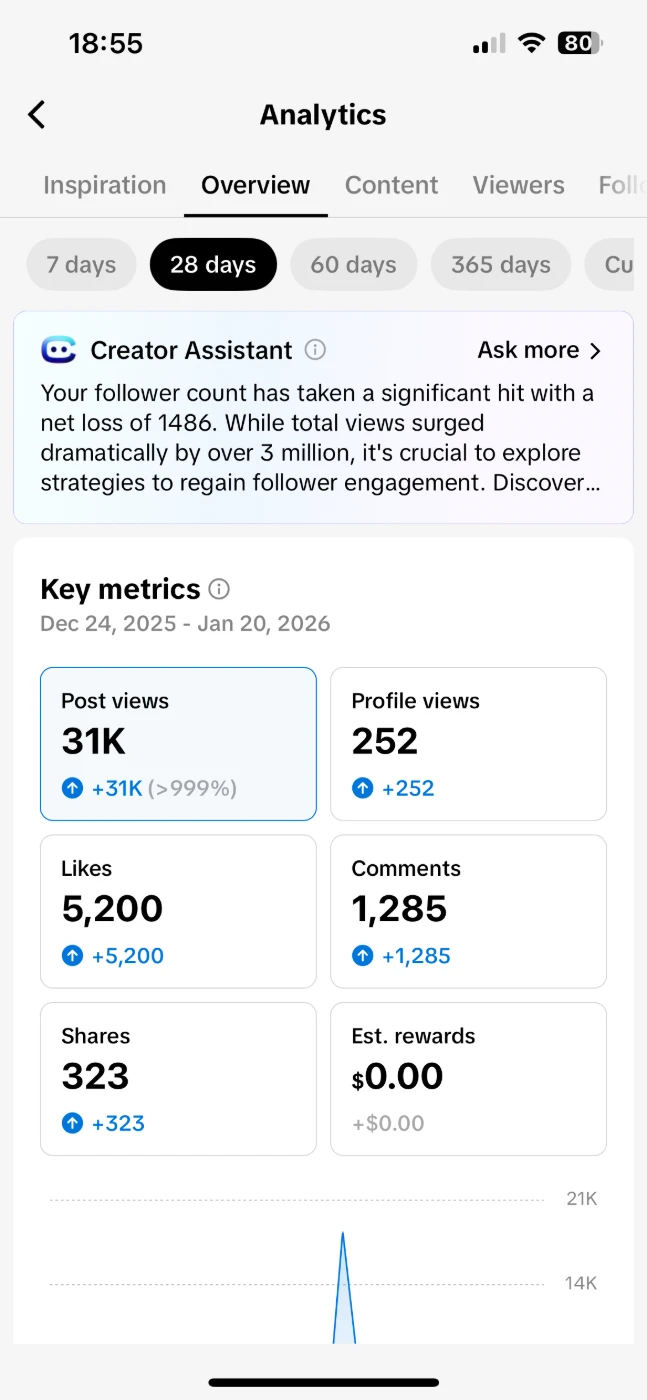
Task: Select the Est. rewards metric card
Action: tap(468, 1078)
